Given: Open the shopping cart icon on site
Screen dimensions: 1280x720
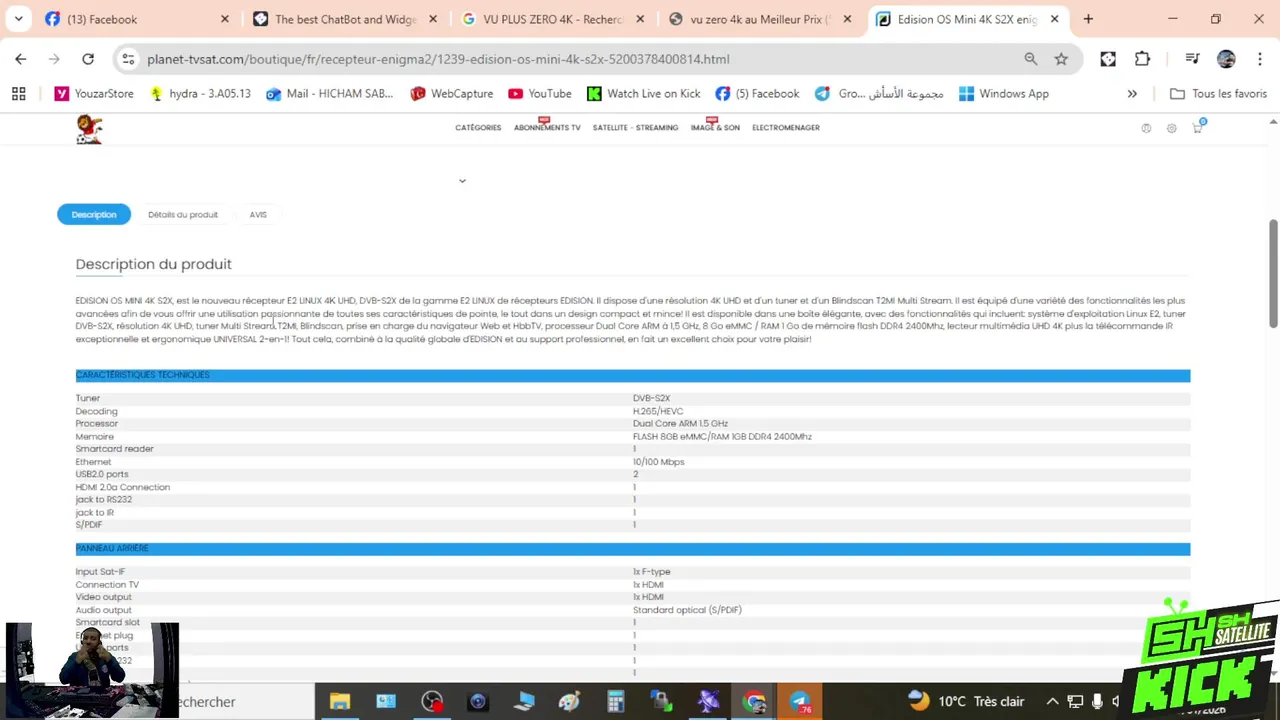Looking at the screenshot, I should (x=1197, y=127).
